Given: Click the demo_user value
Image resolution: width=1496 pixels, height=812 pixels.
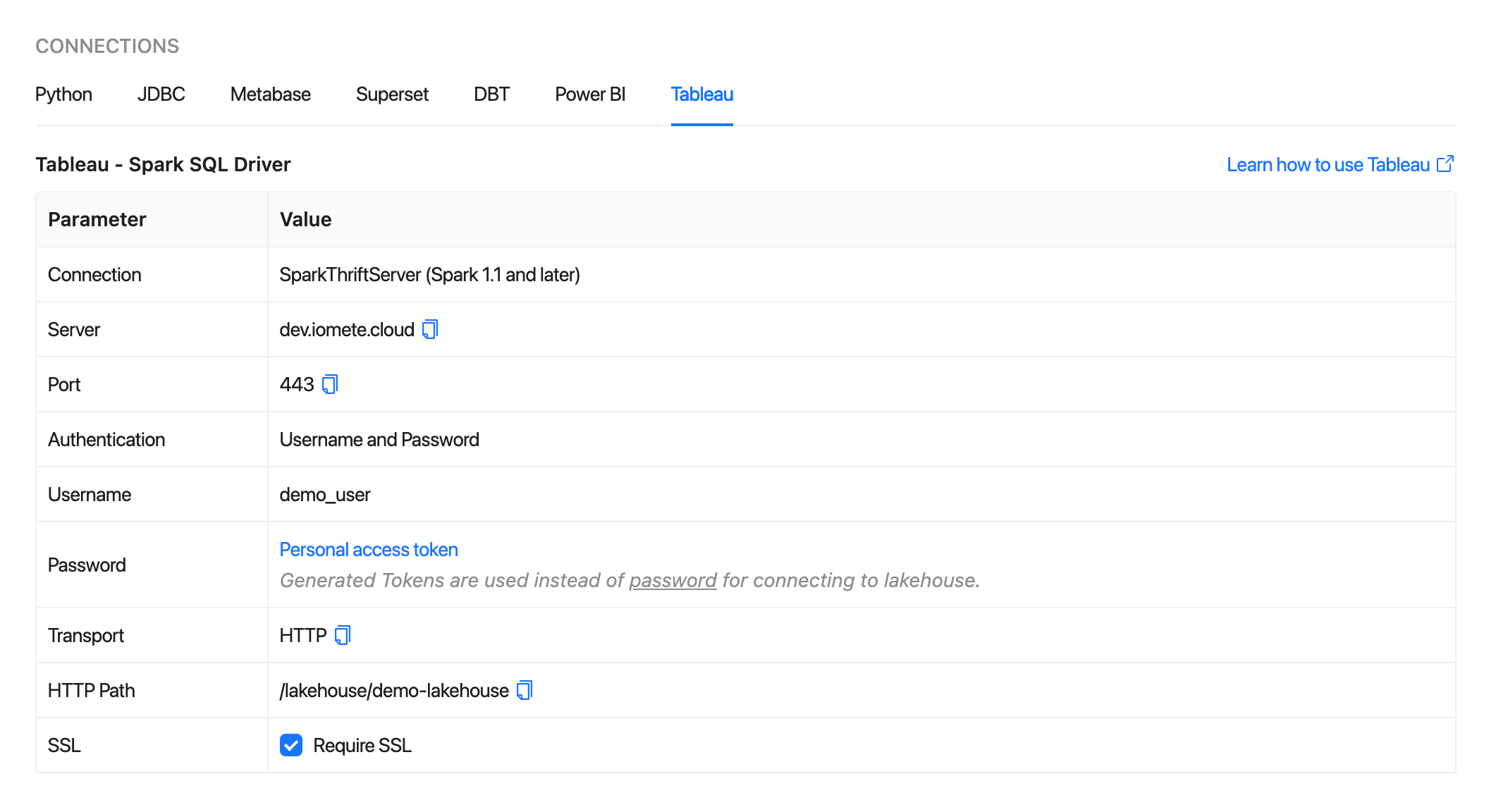Looking at the screenshot, I should click(325, 494).
